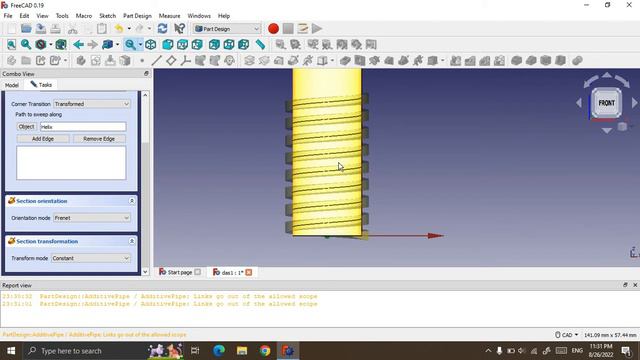Switch to Right view cube icon
Screen dimensions: 640x360
coord(197,44)
